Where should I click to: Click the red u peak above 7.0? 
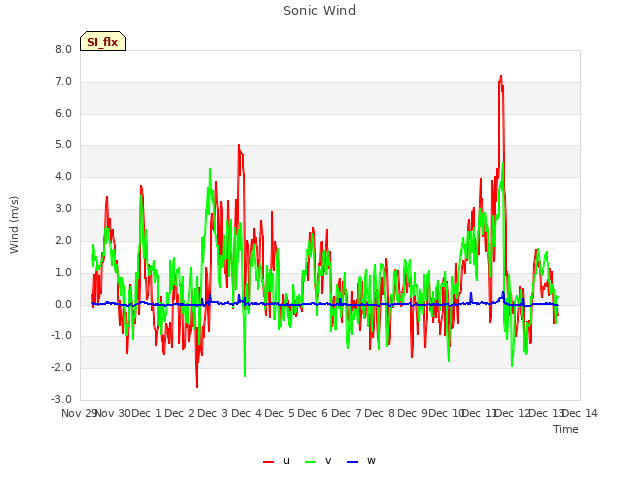click(501, 77)
